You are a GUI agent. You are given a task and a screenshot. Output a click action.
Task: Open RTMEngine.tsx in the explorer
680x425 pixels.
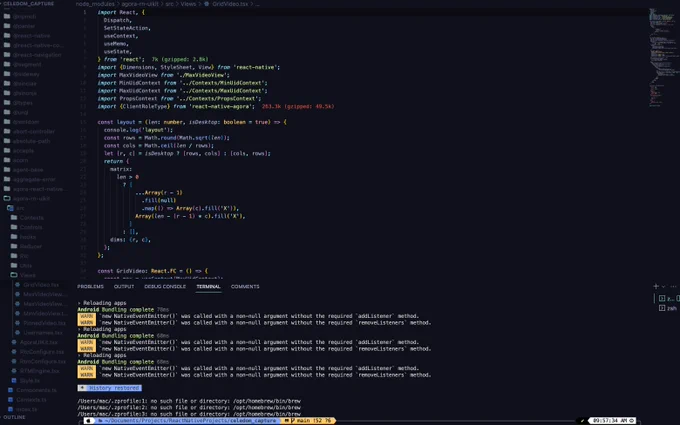click(x=39, y=371)
